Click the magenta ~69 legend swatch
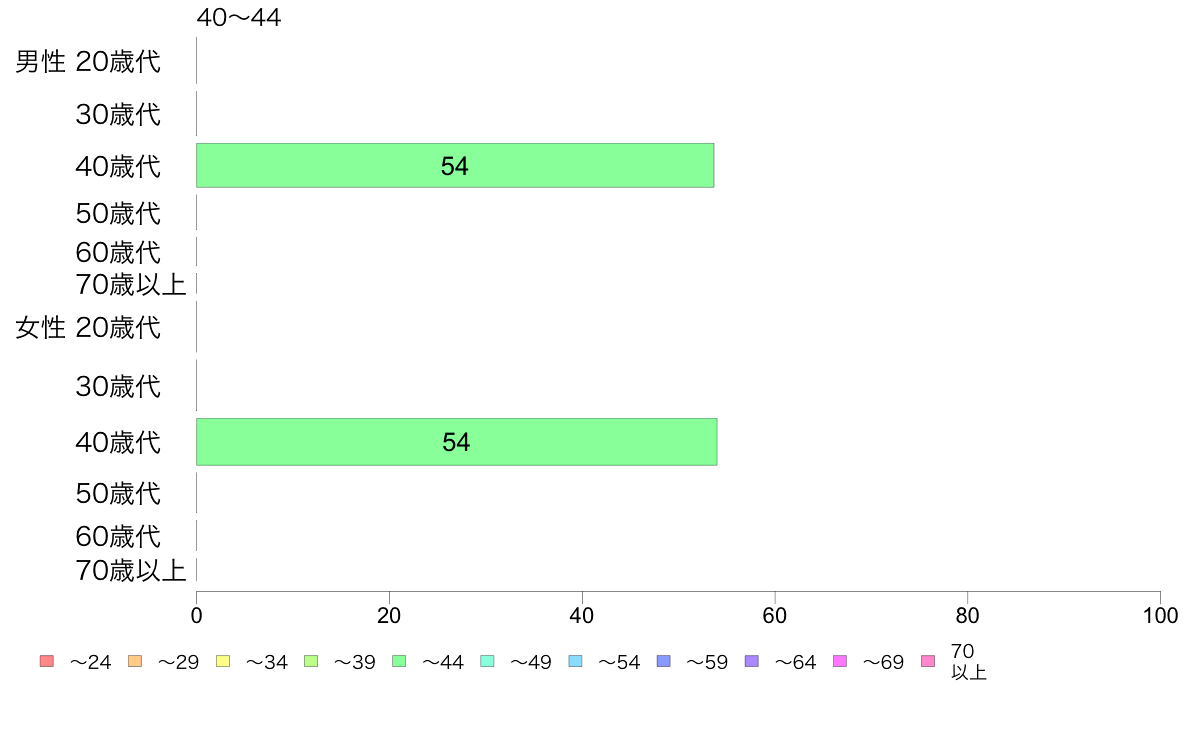1188x736 pixels. click(x=839, y=661)
